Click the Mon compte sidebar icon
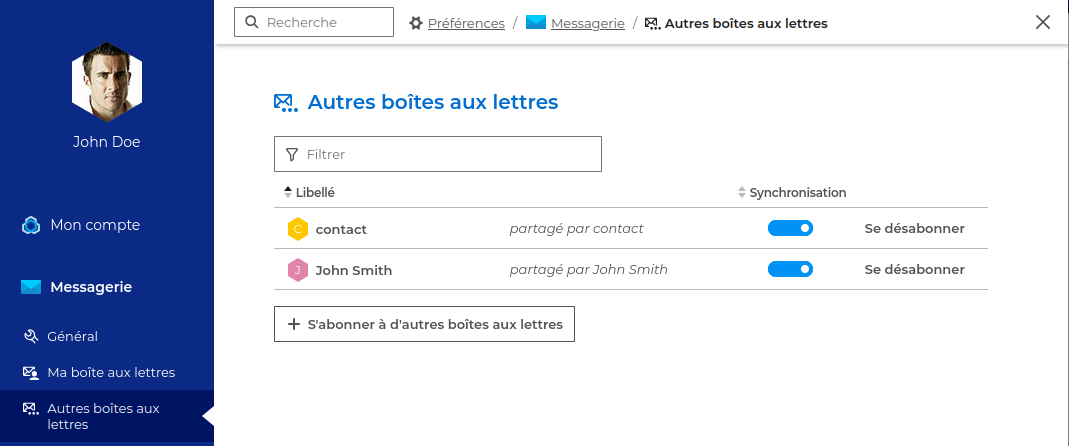 [x=31, y=225]
